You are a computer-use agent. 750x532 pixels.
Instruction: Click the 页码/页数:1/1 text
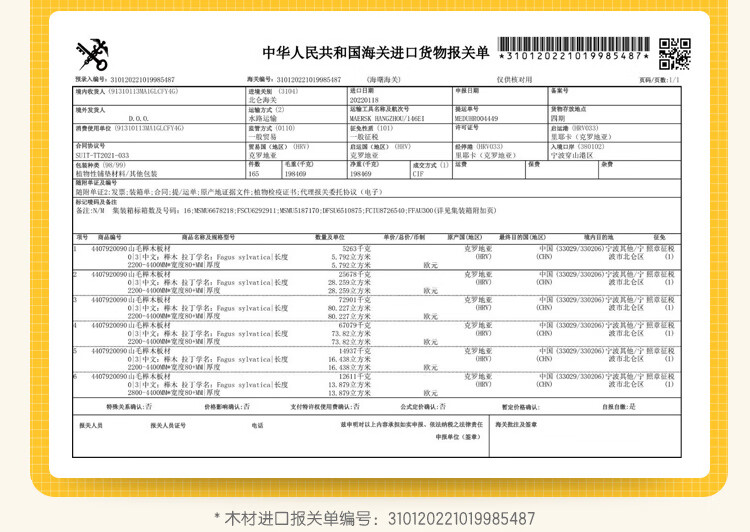pyautogui.click(x=659, y=80)
